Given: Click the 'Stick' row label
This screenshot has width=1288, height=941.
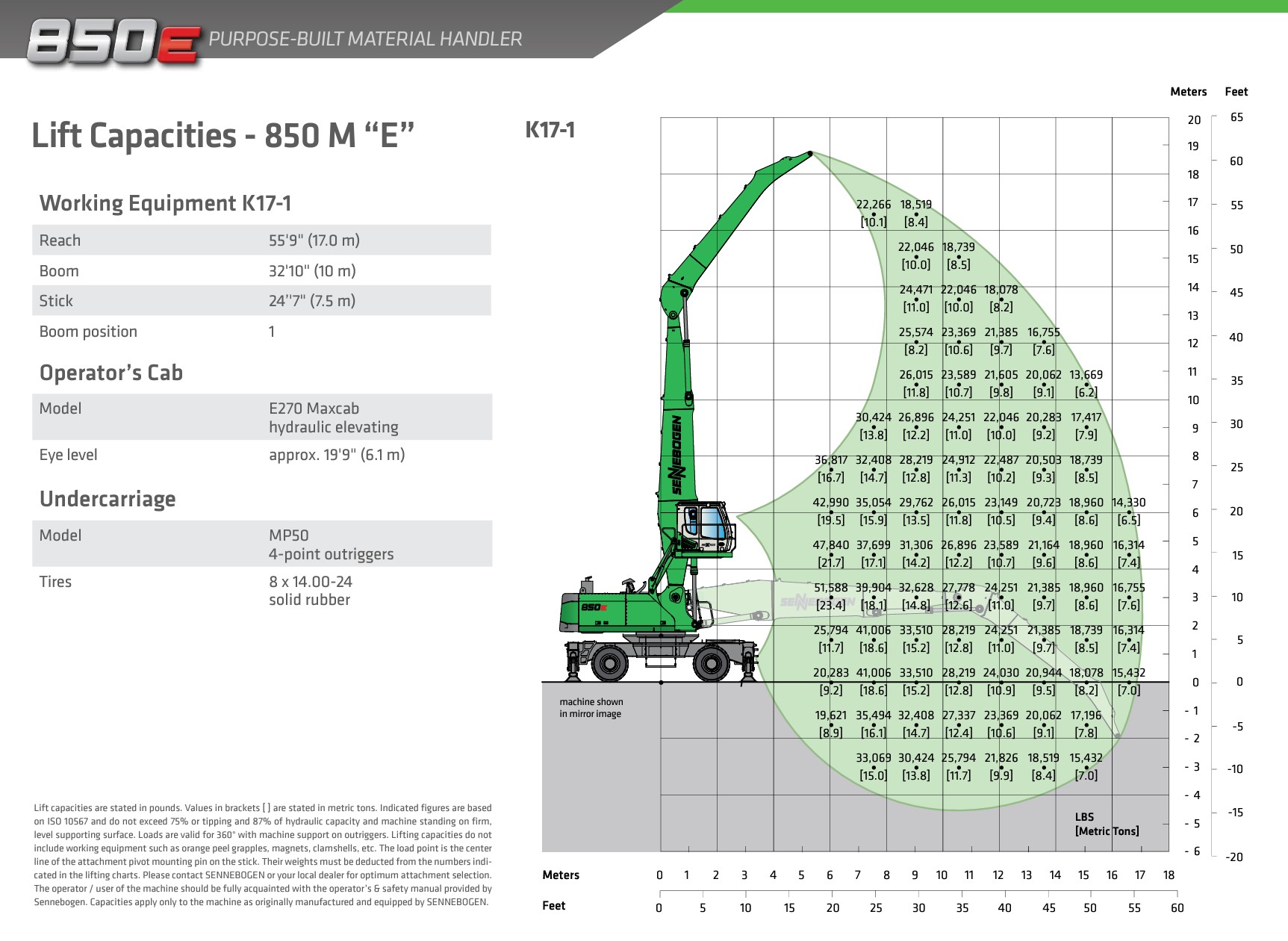Looking at the screenshot, I should click(x=56, y=301).
